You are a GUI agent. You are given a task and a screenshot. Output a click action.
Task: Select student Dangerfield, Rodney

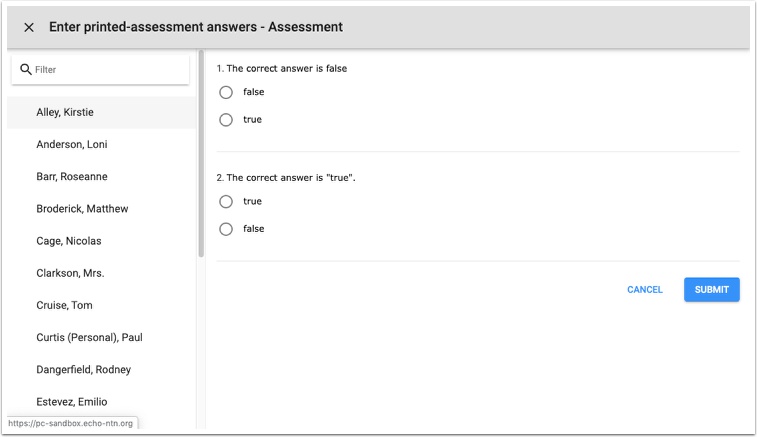pyautogui.click(x=83, y=370)
